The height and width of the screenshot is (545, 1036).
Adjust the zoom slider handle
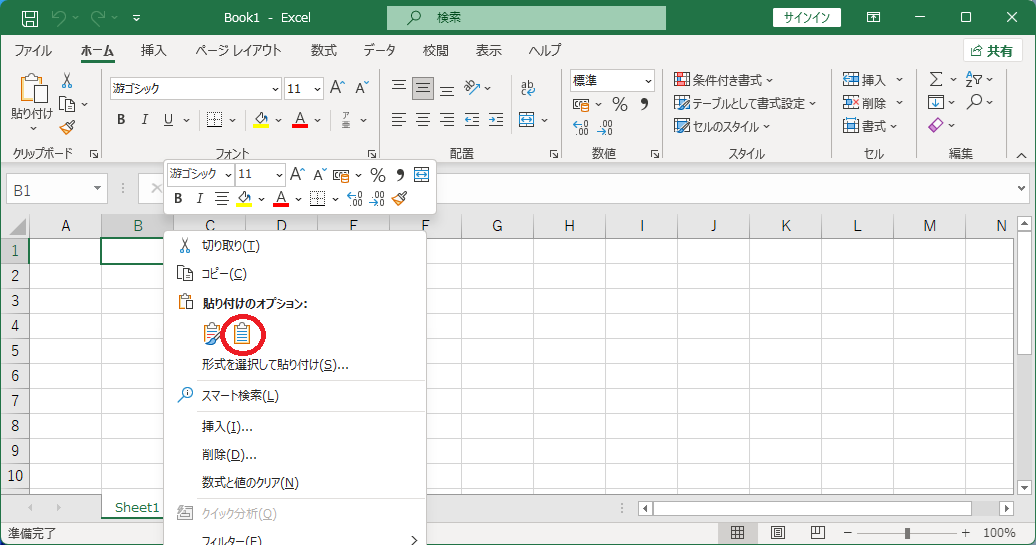908,532
